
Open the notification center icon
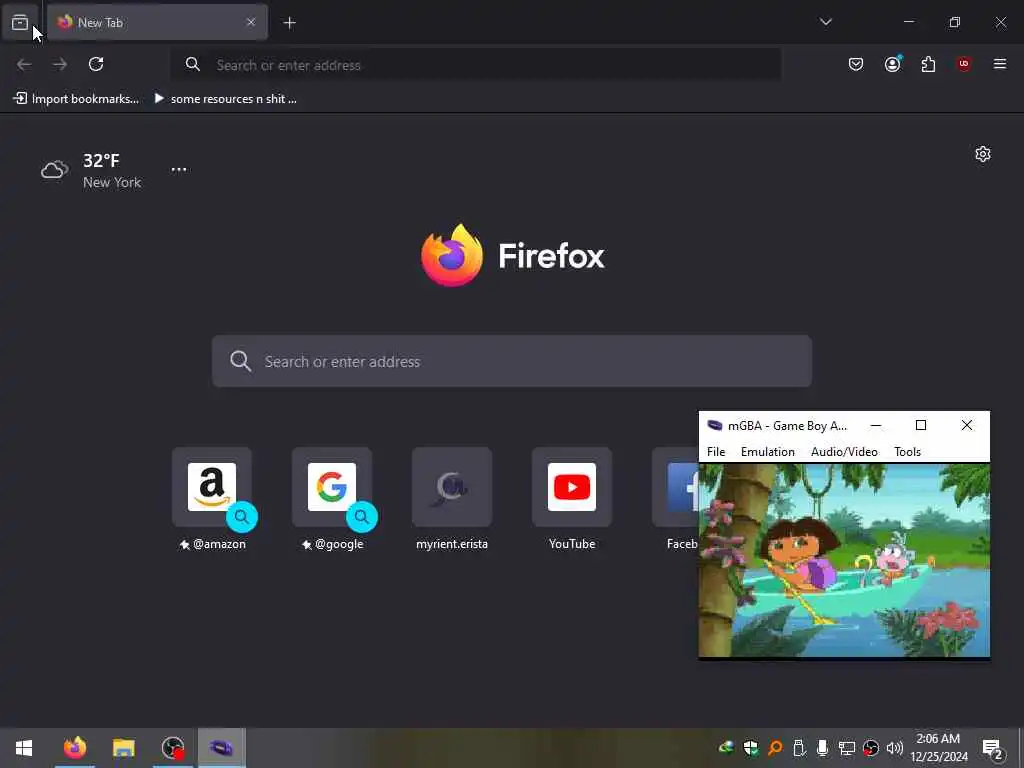pos(993,748)
